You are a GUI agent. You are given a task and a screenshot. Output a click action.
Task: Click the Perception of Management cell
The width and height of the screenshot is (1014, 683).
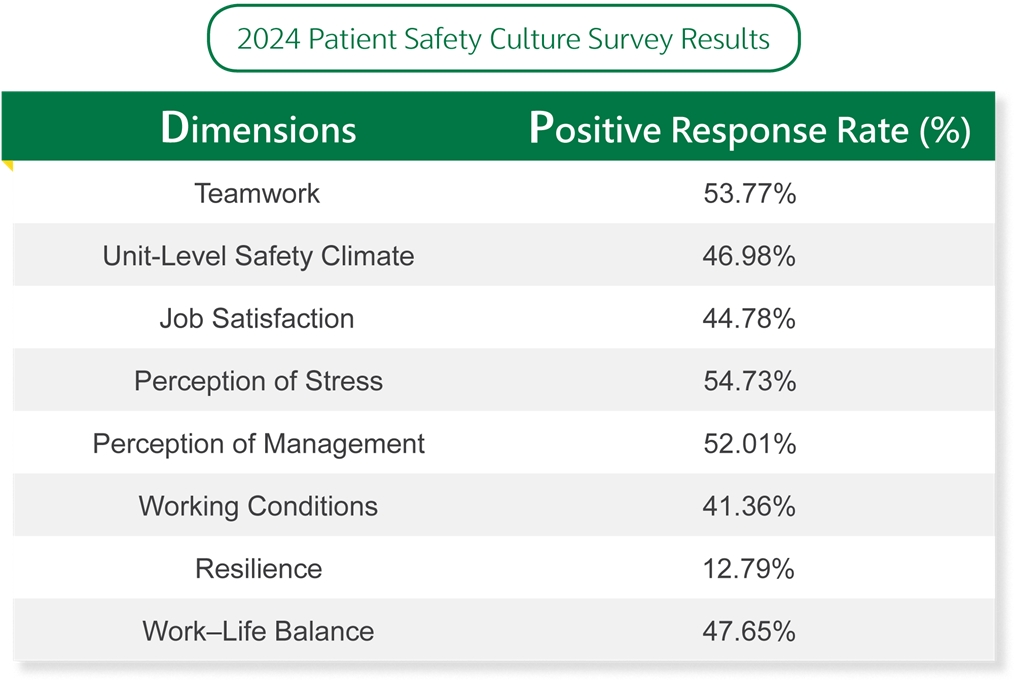(x=258, y=444)
